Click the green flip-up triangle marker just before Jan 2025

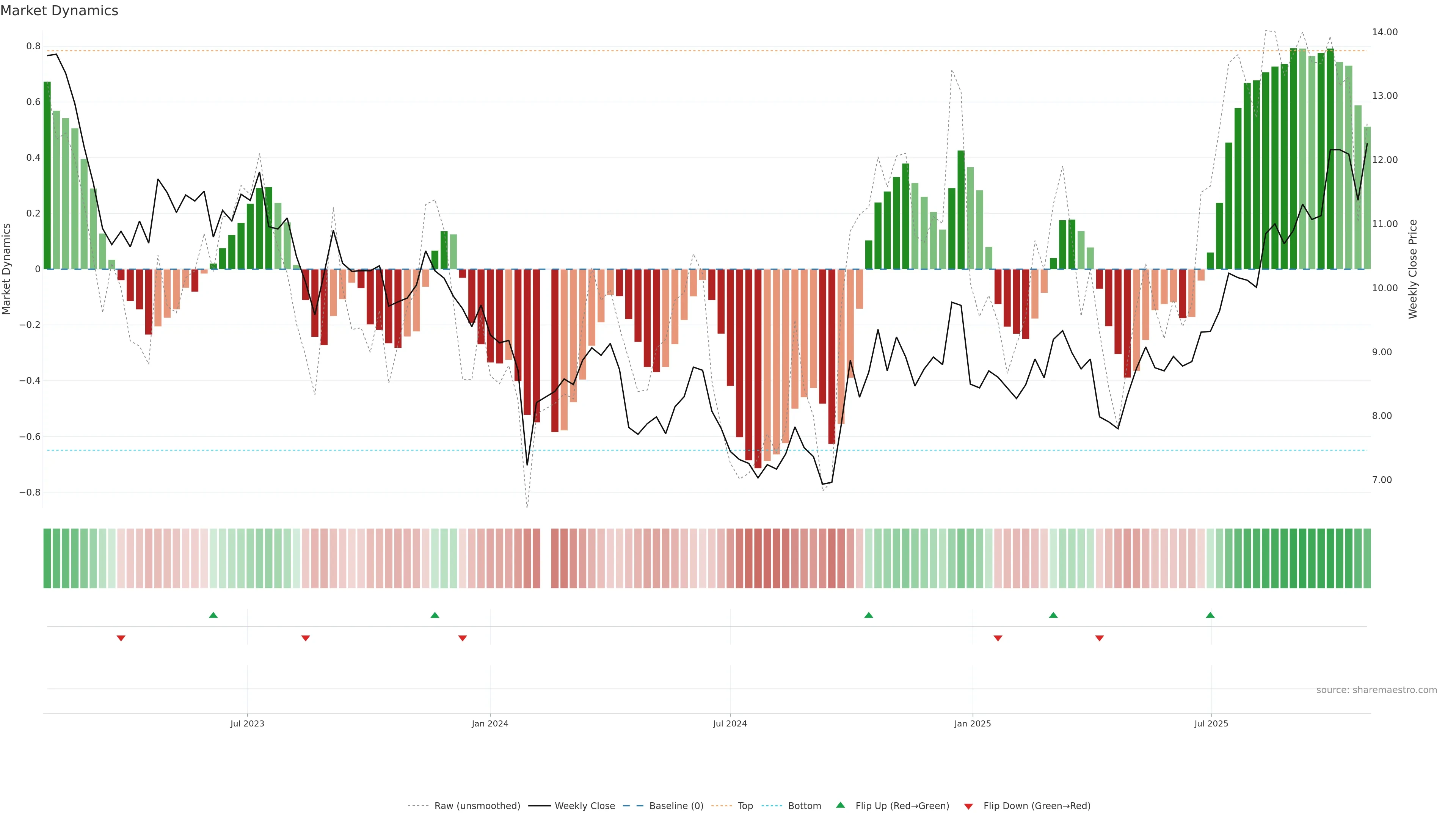pyautogui.click(x=869, y=615)
